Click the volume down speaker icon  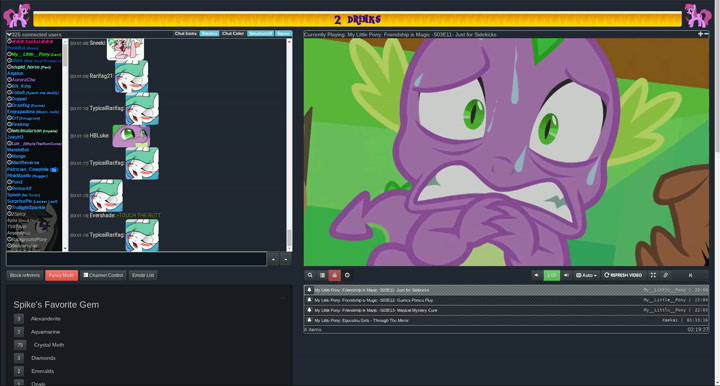[536, 275]
